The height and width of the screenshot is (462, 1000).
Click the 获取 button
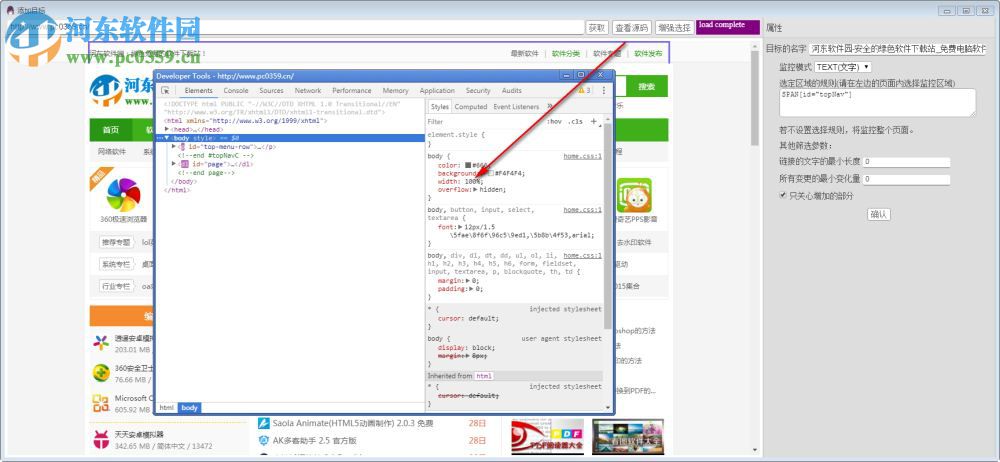coord(597,27)
